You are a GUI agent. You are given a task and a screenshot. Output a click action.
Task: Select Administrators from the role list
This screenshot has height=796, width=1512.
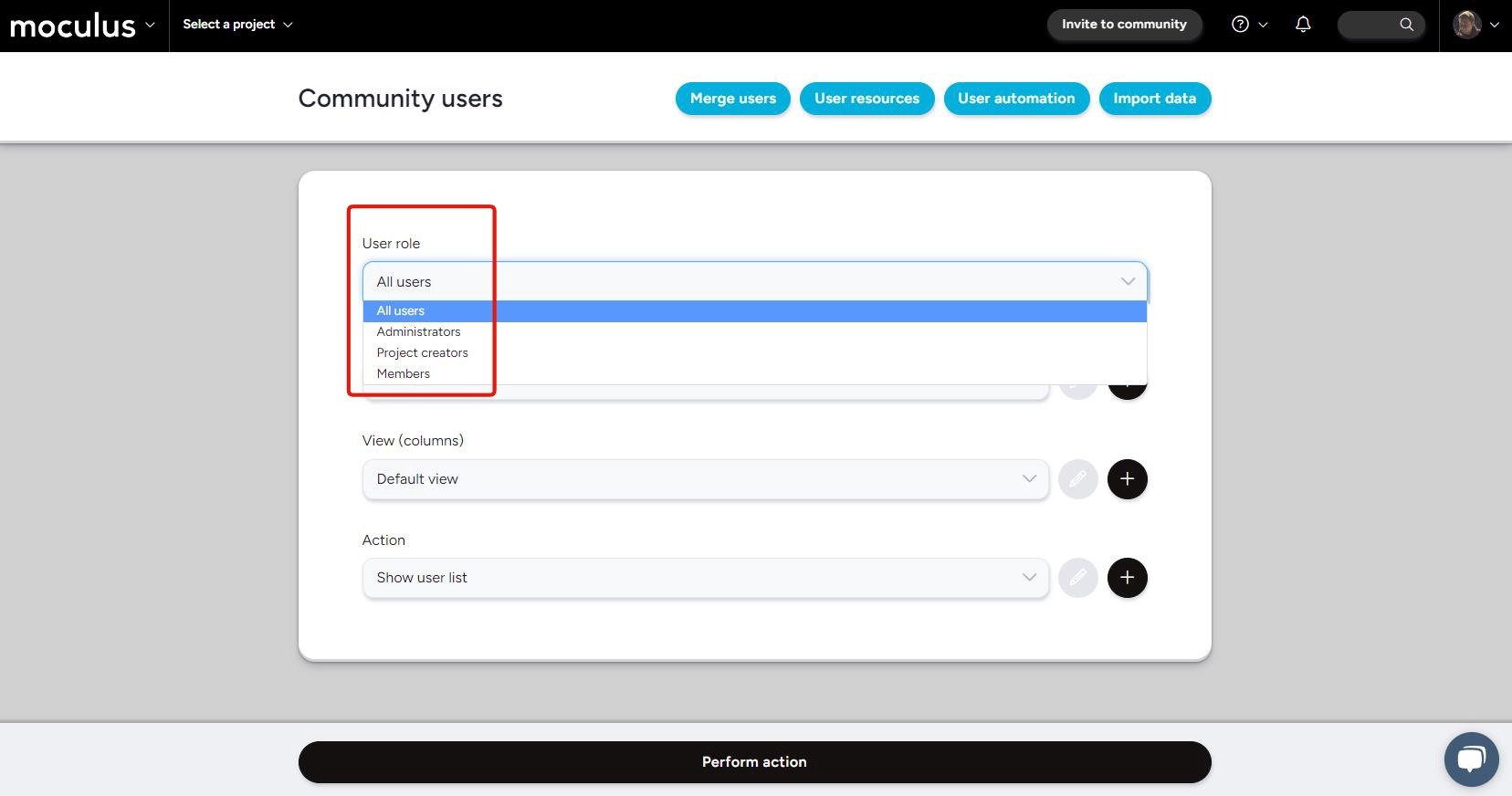419,332
